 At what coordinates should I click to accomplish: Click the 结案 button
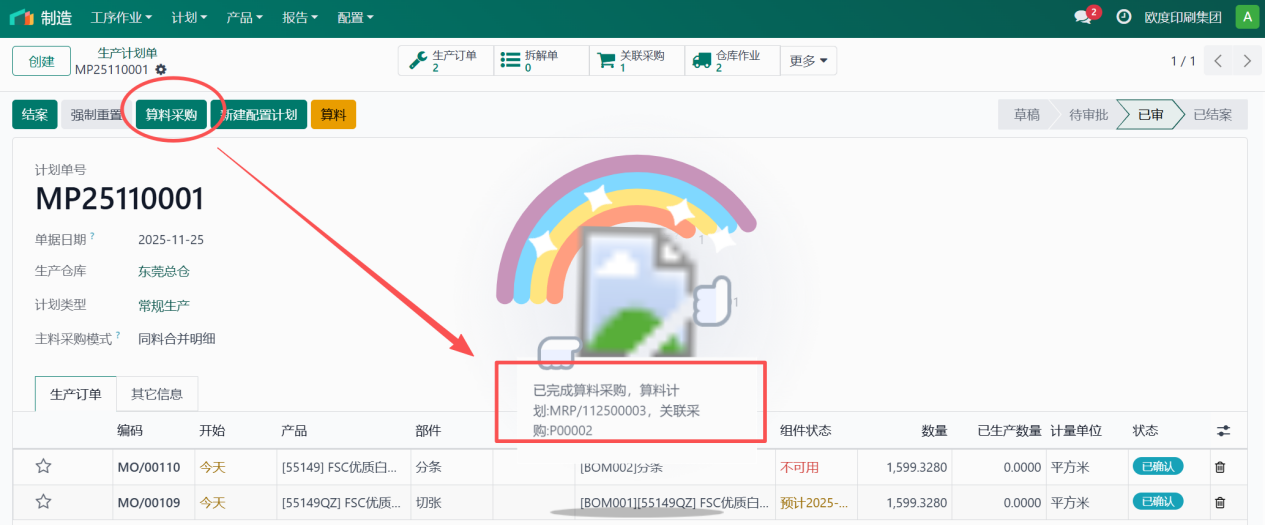pos(35,115)
